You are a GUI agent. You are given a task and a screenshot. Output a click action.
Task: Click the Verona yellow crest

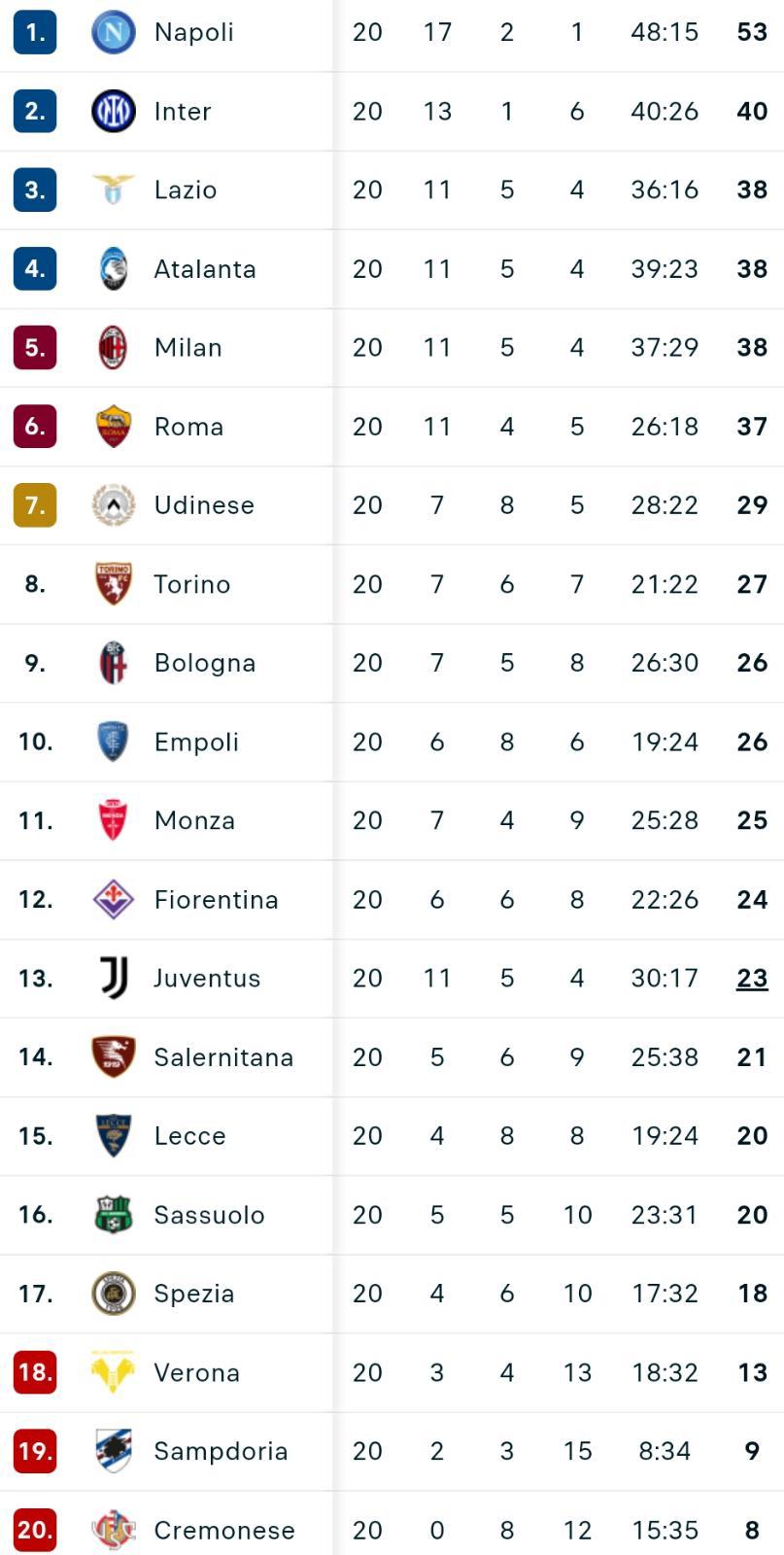[113, 1372]
